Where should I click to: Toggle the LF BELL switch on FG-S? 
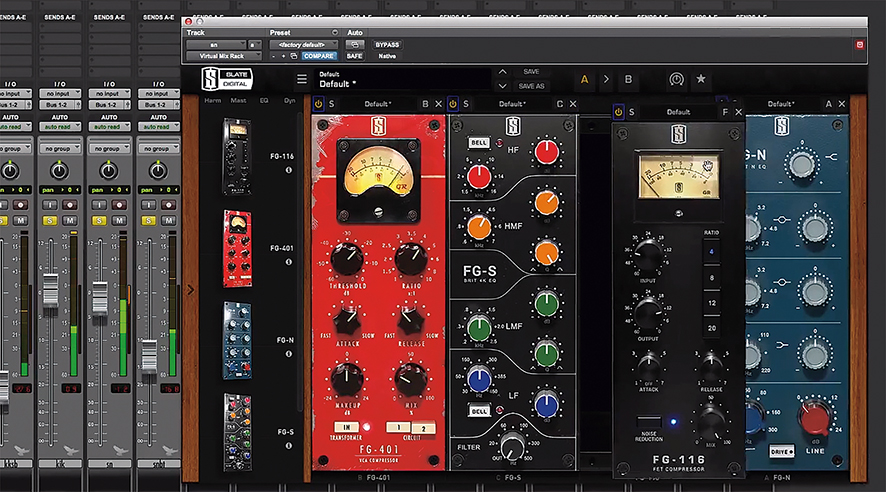tap(479, 411)
